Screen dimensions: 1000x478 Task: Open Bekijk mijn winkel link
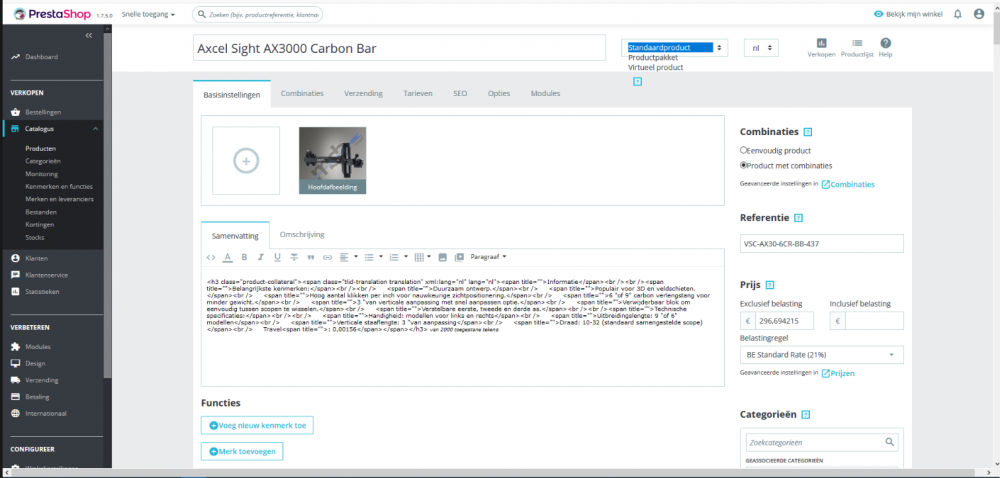906,14
